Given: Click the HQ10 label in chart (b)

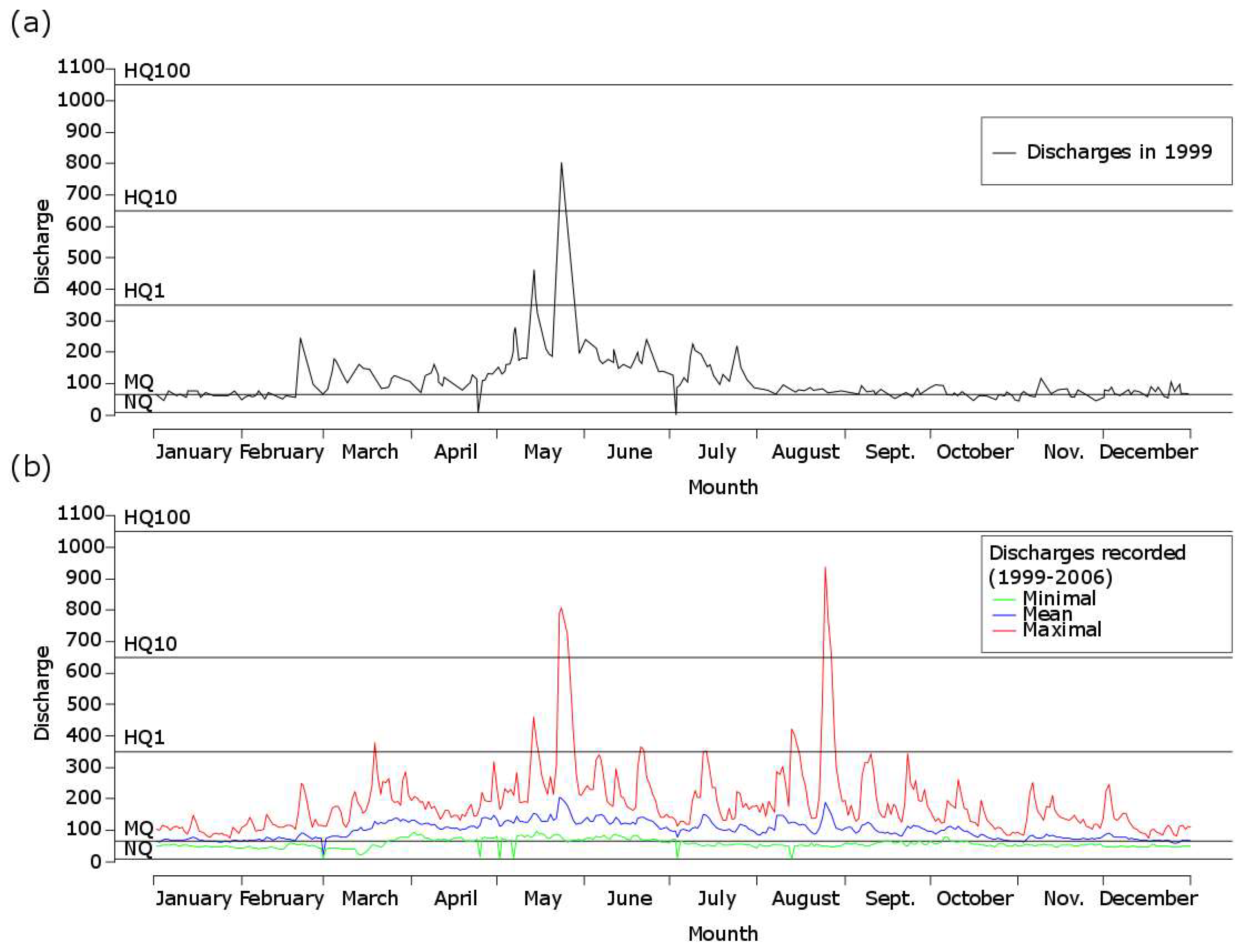Looking at the screenshot, I should point(150,644).
